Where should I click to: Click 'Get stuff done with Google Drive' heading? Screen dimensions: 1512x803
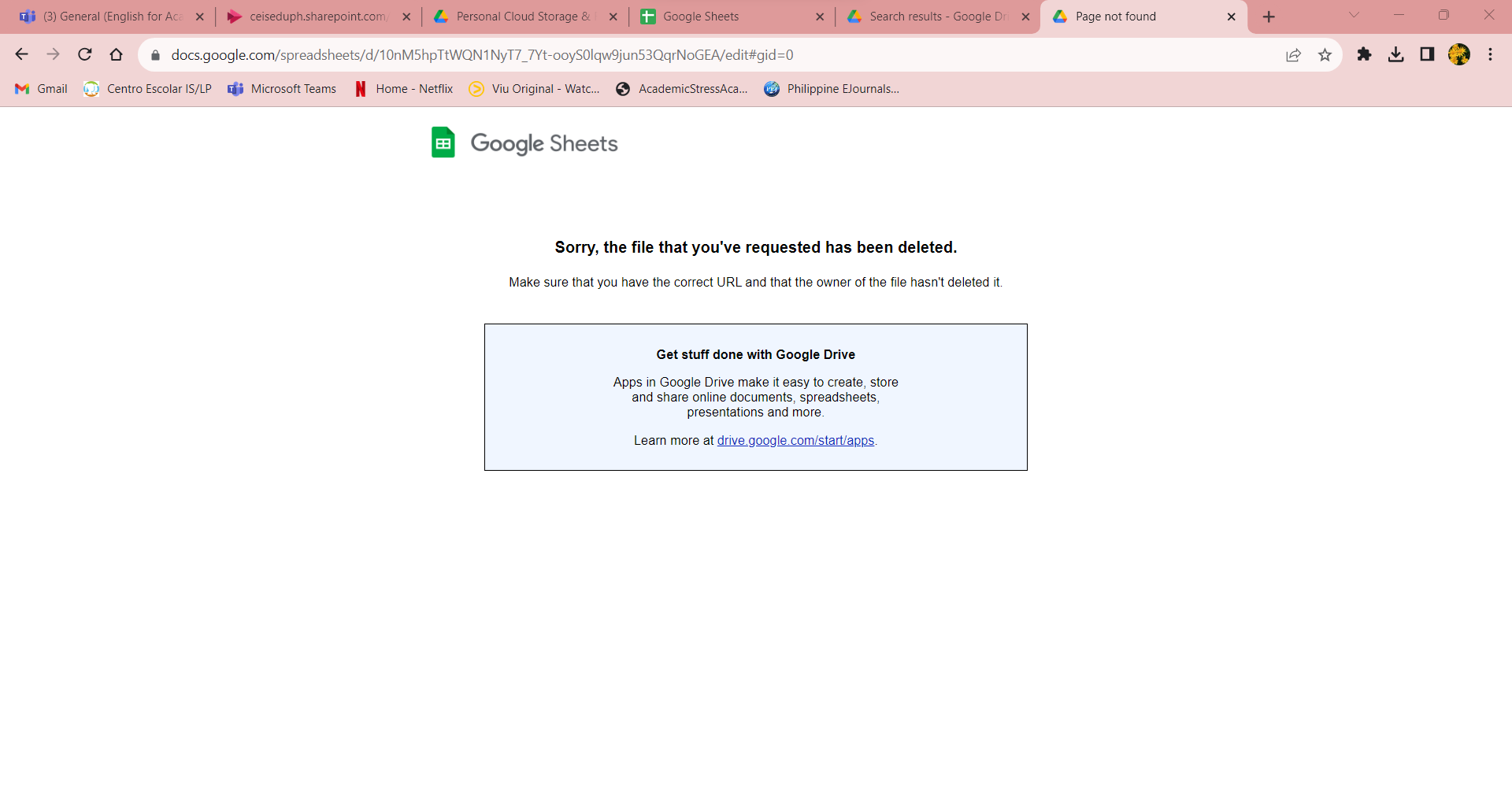[756, 355]
